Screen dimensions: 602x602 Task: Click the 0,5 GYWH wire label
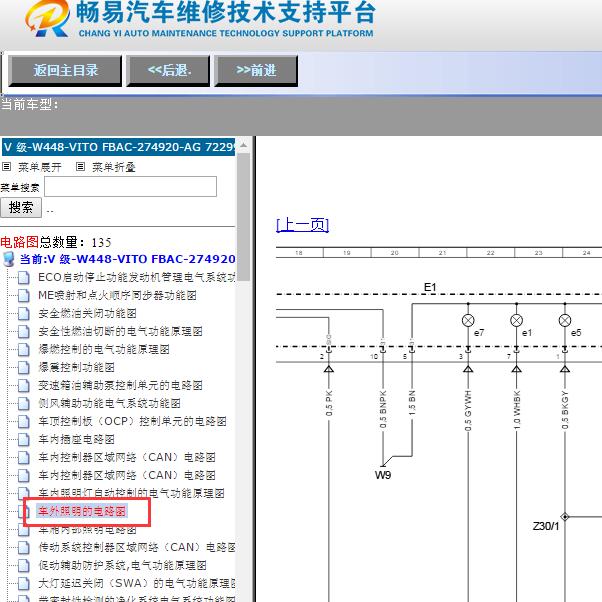coord(468,411)
